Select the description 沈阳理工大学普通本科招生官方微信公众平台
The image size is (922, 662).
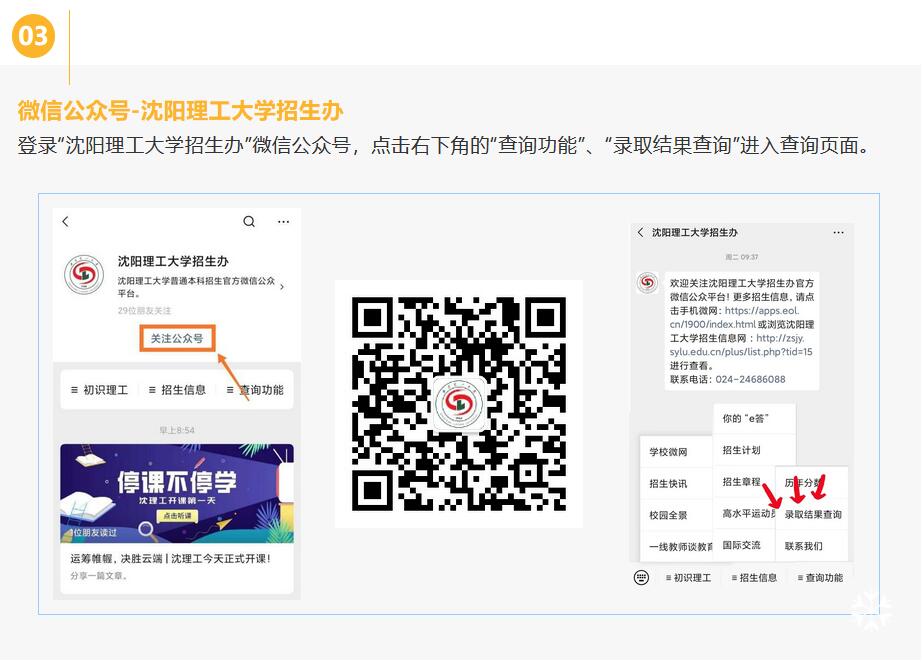(x=196, y=287)
